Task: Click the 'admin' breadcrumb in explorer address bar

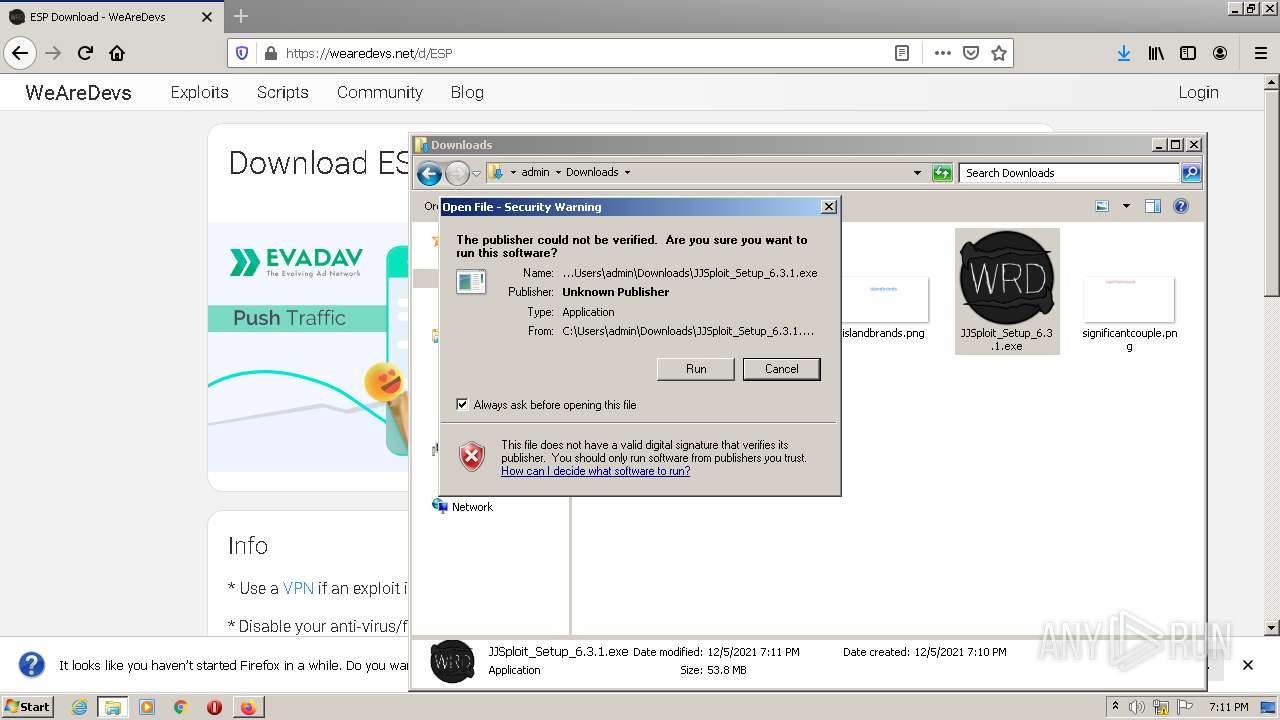Action: [535, 172]
